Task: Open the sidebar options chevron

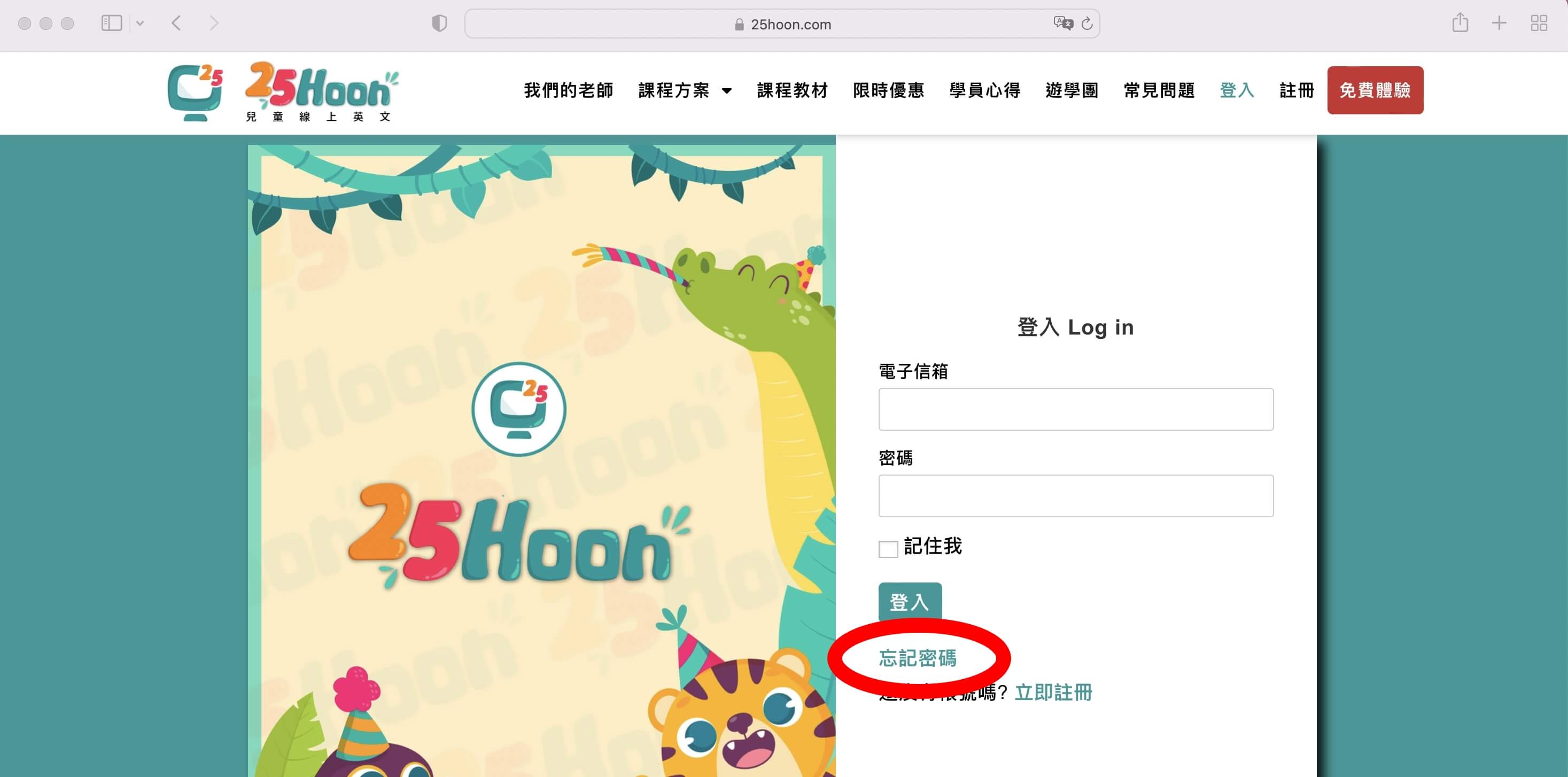Action: click(140, 24)
